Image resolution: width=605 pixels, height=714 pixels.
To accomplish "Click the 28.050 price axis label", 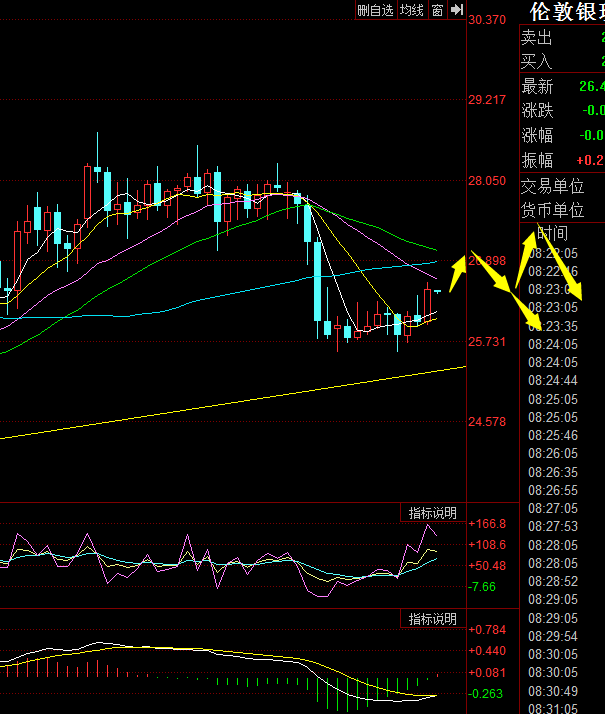I will point(487,181).
